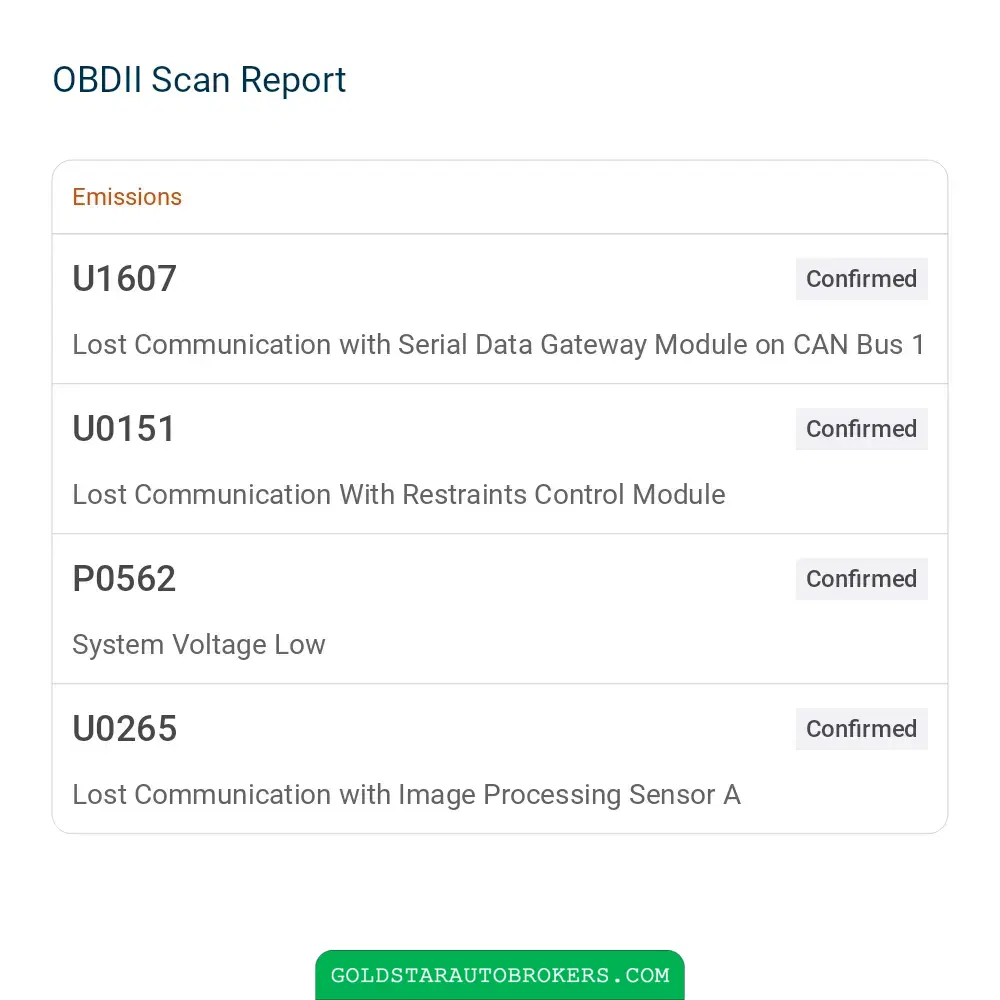Click the word OBDII in the heading
This screenshot has width=1000, height=1000.
pyautogui.click(x=97, y=80)
